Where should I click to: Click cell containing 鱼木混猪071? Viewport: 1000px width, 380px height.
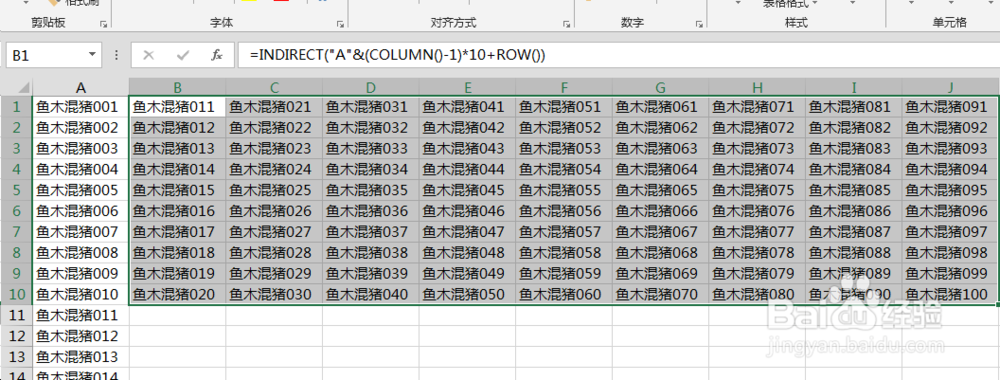[757, 106]
